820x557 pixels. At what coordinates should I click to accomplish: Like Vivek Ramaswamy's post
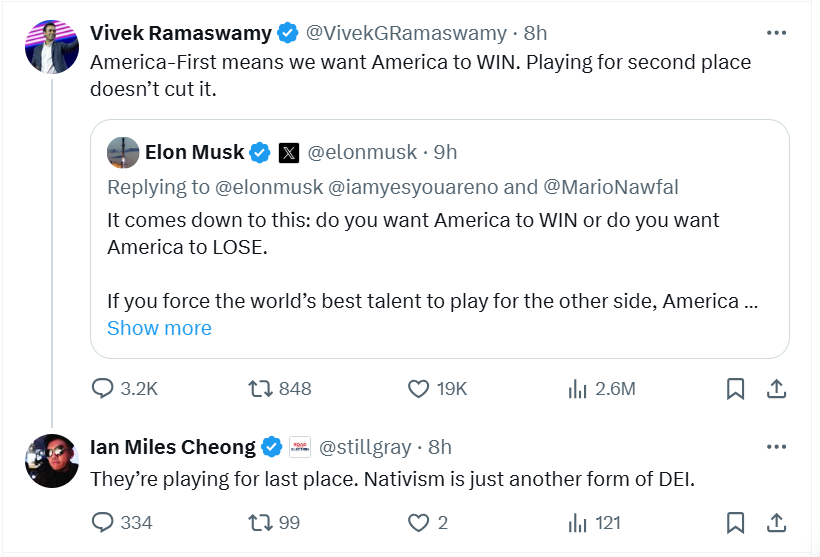418,388
